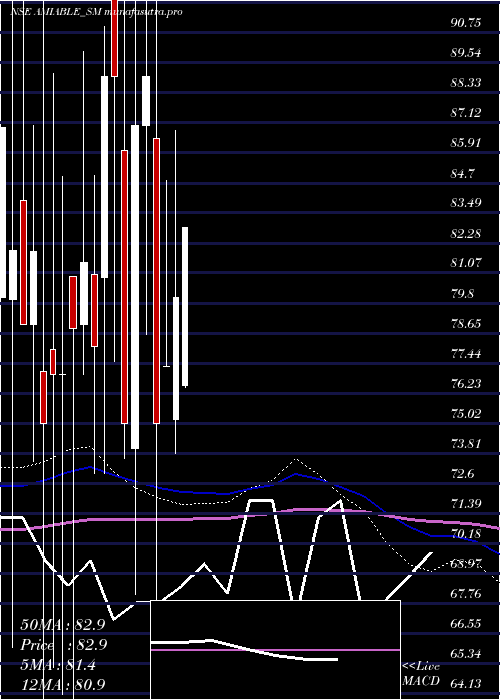Click the 88.33 price axis label
The width and height of the screenshot is (500, 700).
coord(466,83)
